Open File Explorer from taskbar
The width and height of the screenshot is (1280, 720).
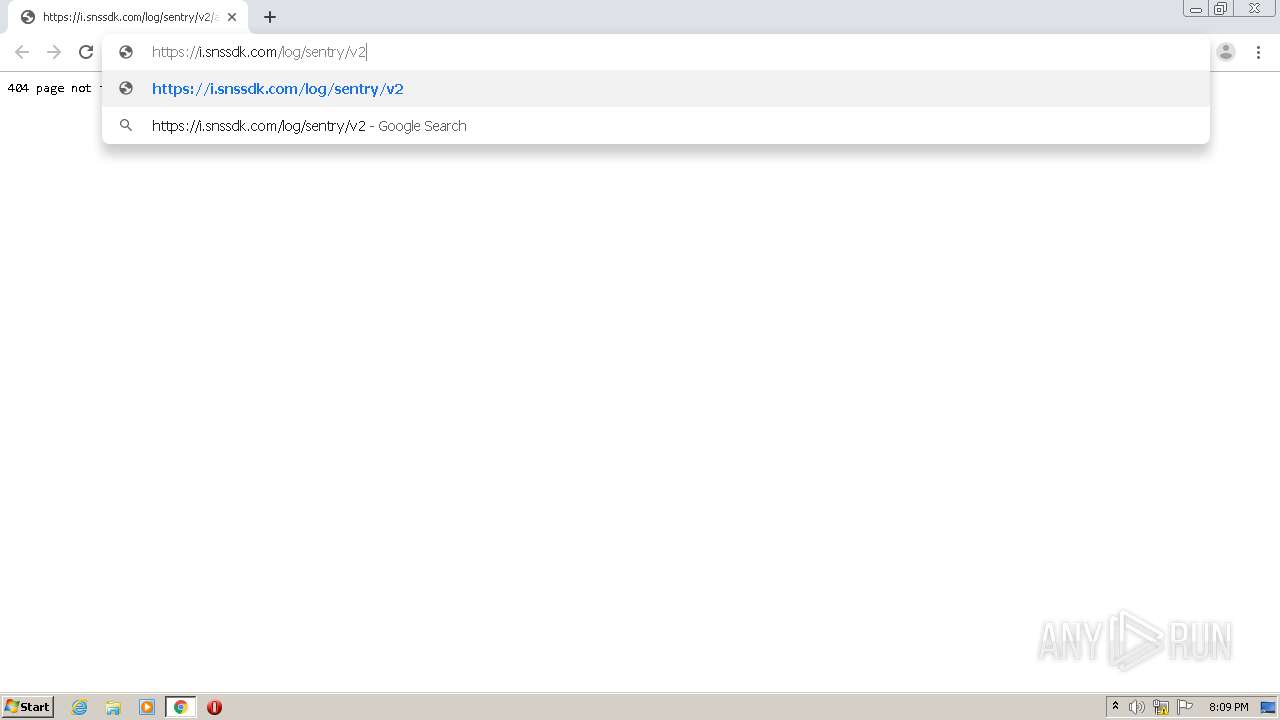click(x=113, y=707)
